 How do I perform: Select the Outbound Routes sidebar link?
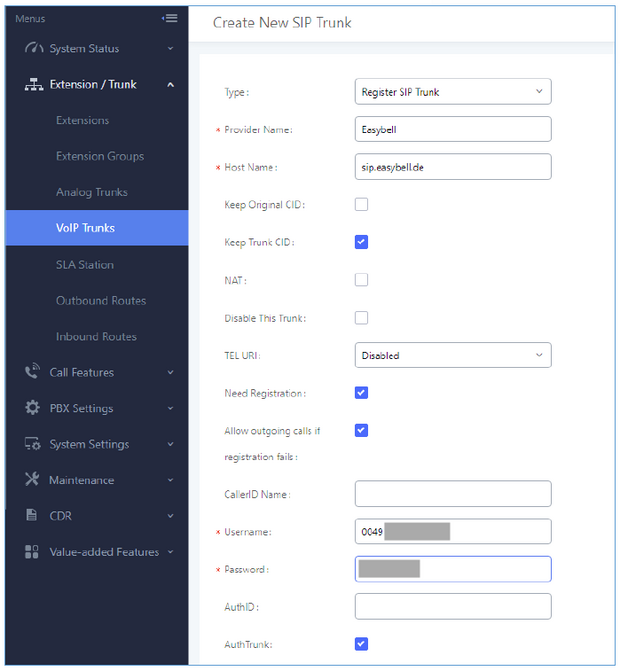(101, 301)
